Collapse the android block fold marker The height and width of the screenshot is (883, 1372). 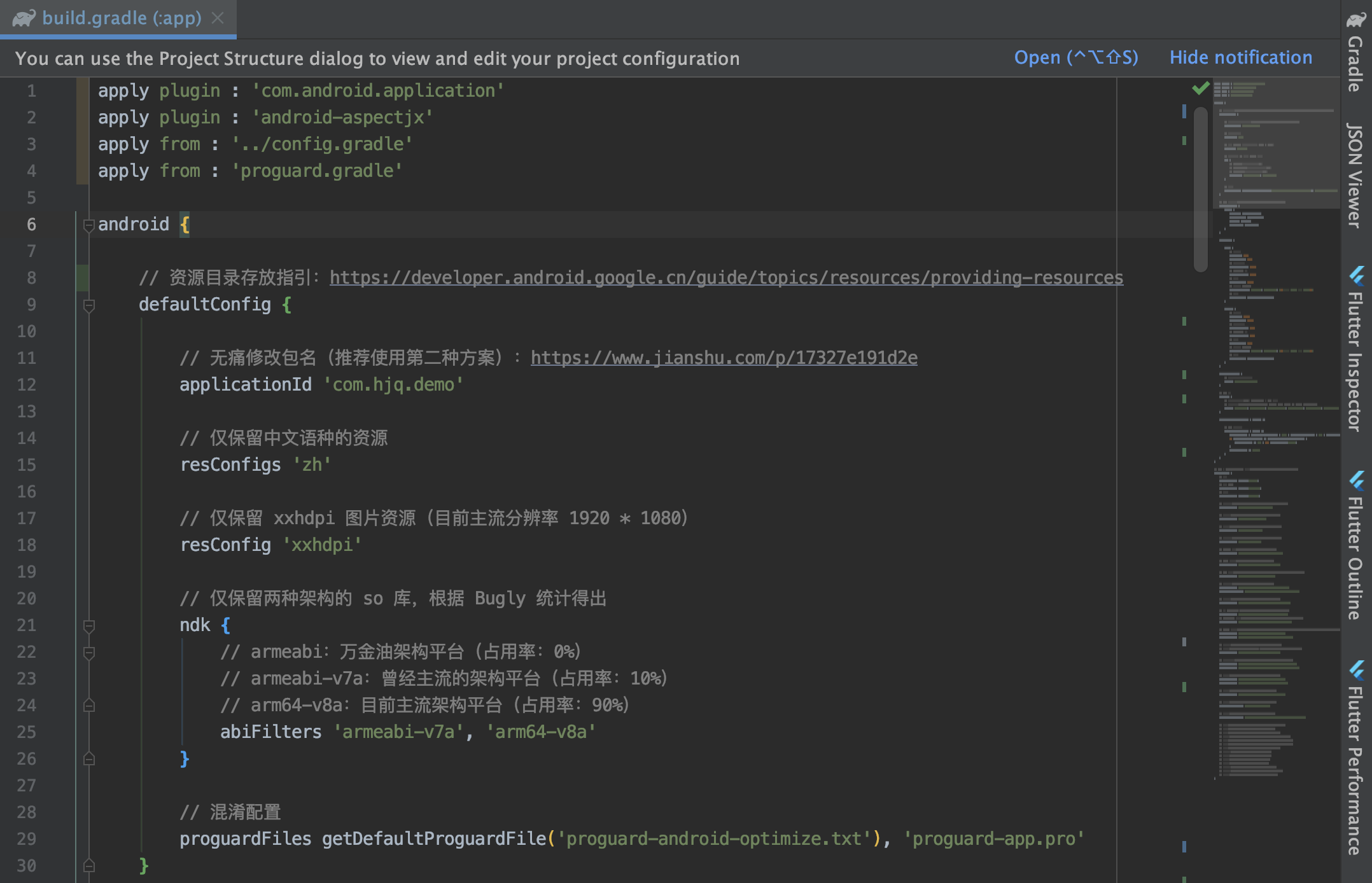[x=89, y=225]
